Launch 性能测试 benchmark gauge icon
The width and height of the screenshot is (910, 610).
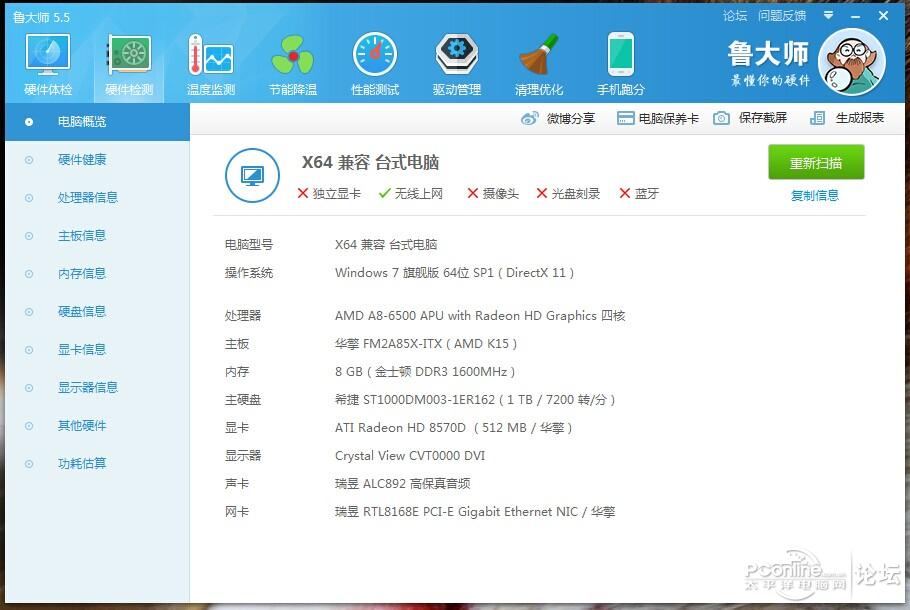pos(375,55)
